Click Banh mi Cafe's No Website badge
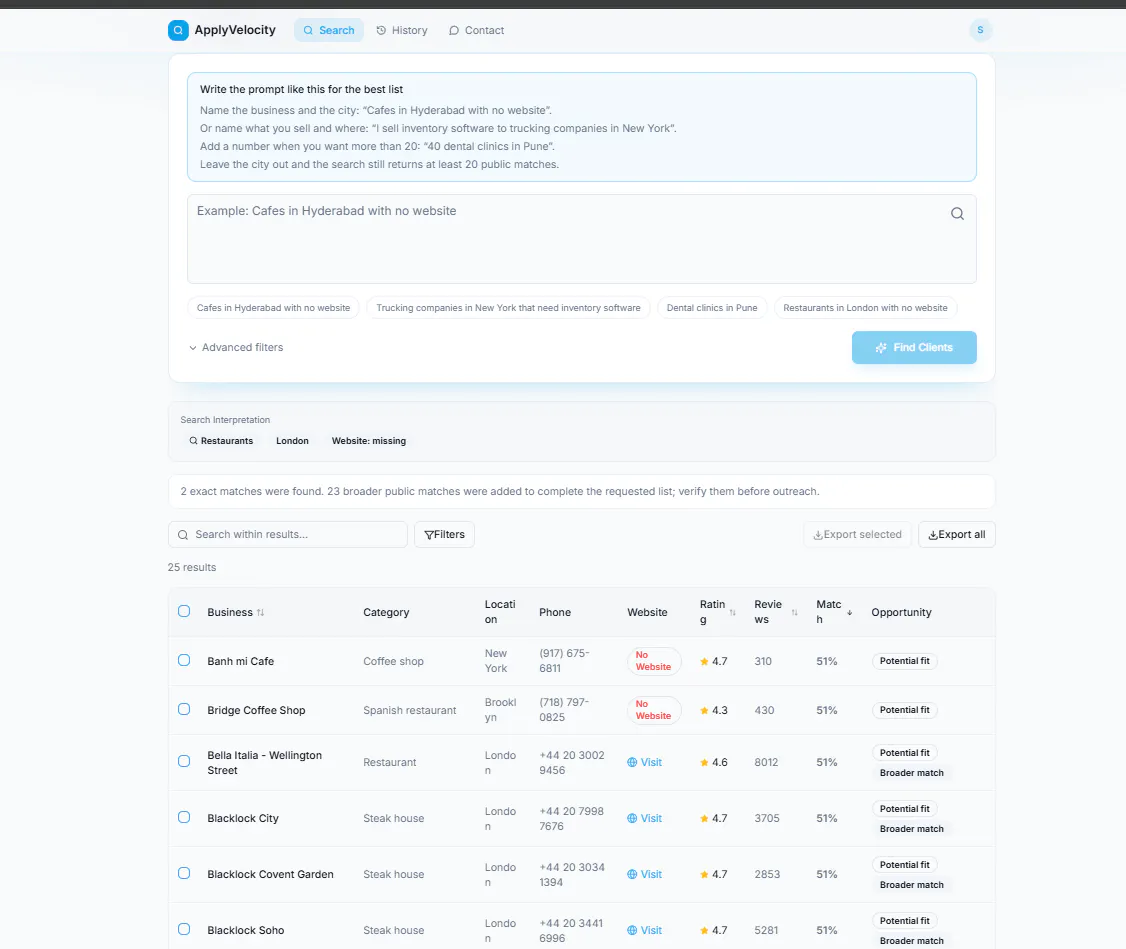1126x949 pixels. (653, 661)
